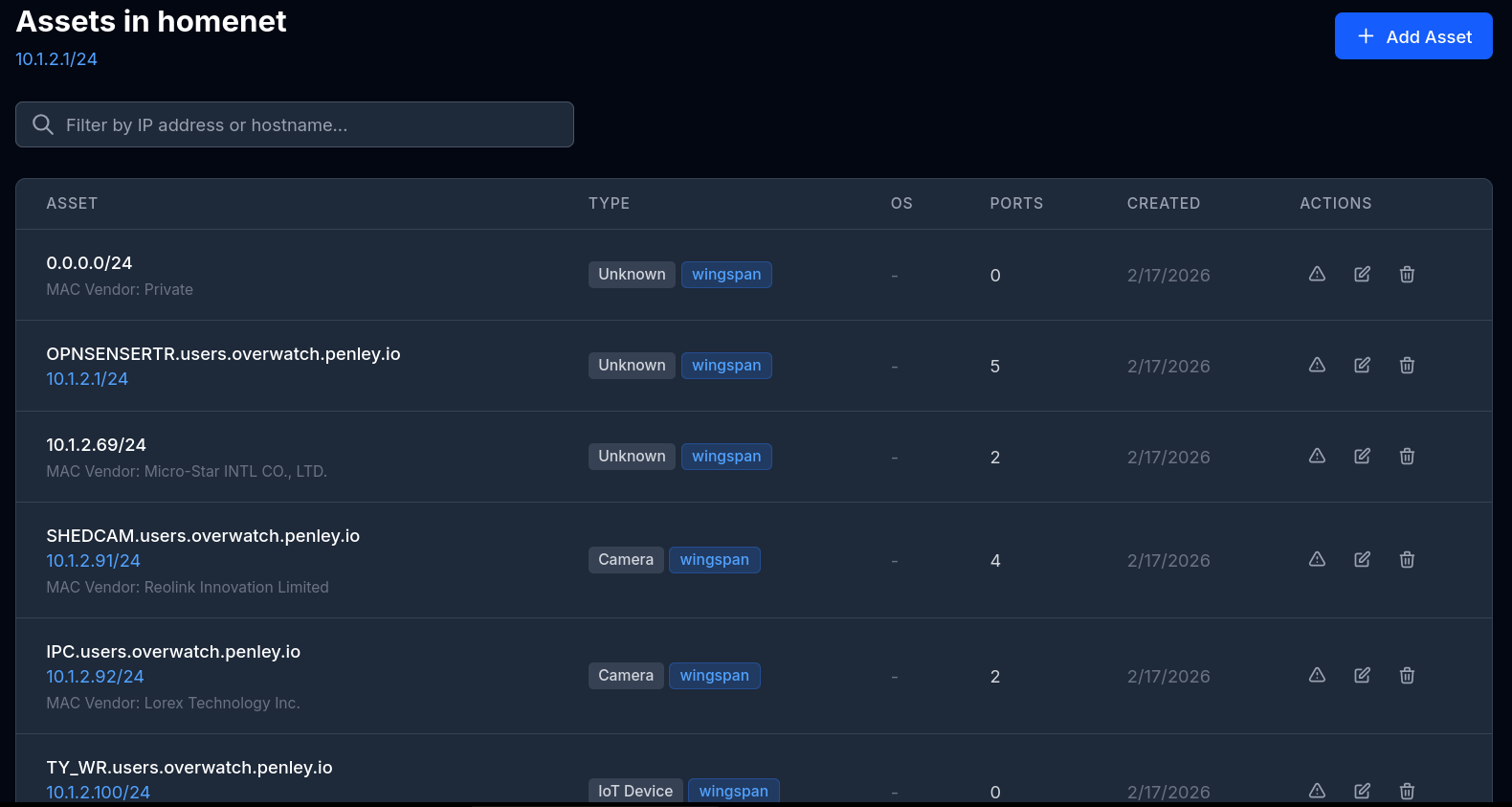This screenshot has height=807, width=1512.
Task: Click Unknown type badge on OPNSENSERTR row
Action: [632, 366]
